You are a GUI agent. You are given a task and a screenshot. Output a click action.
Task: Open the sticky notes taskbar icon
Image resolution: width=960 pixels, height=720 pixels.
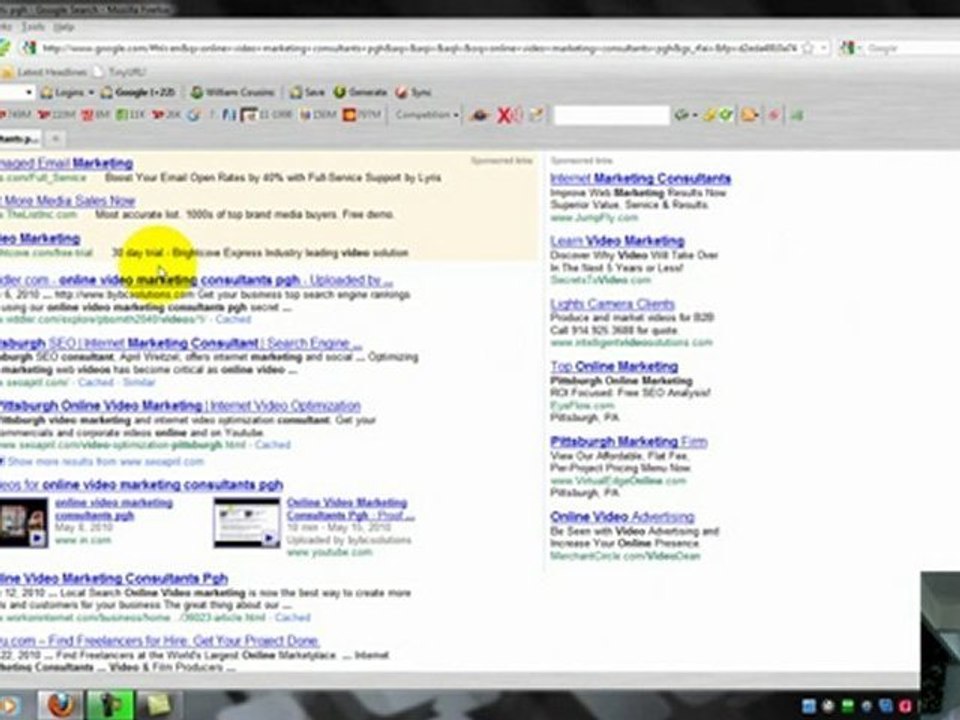point(158,705)
